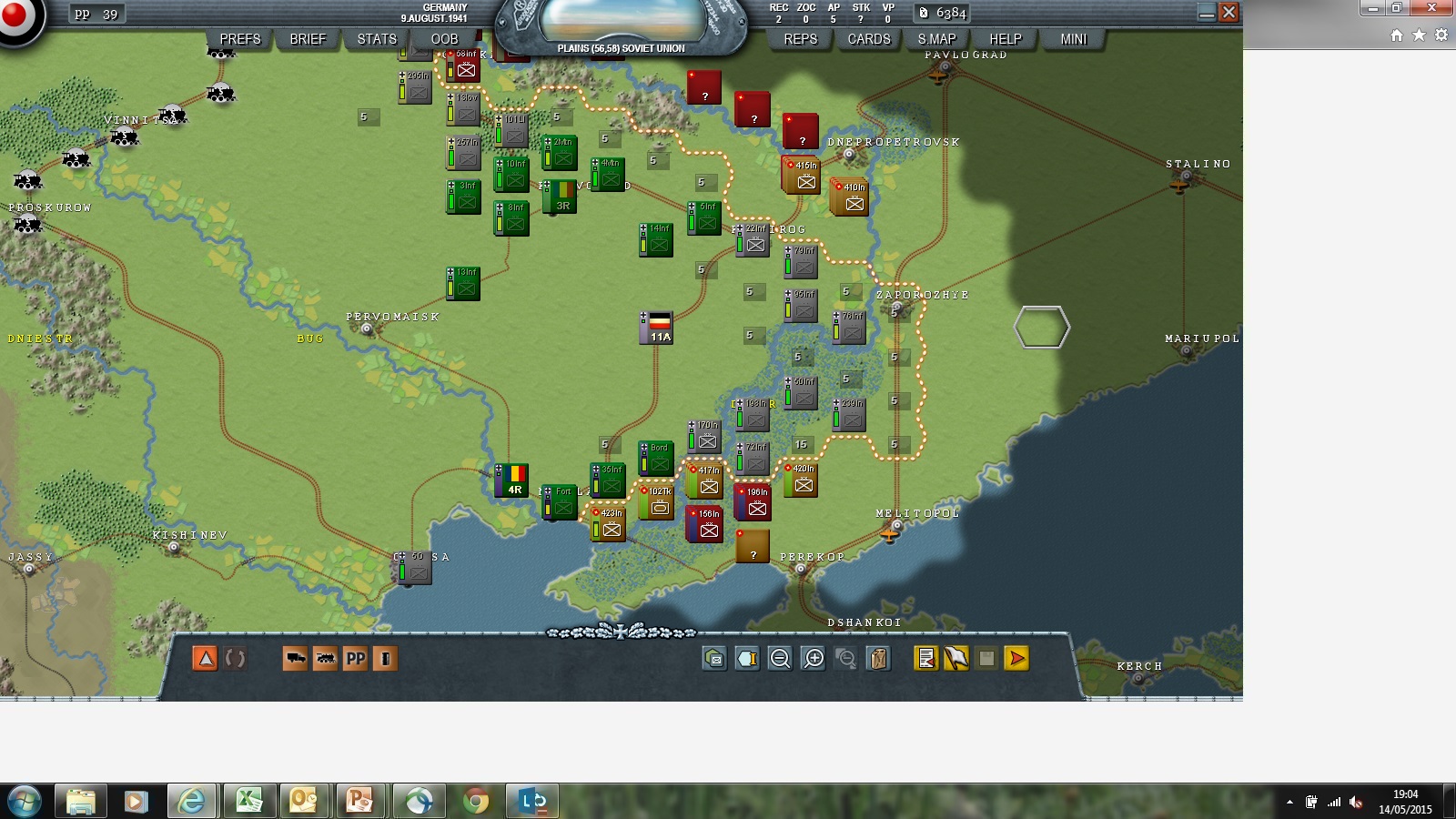Open the jerrycan supply overlay icon
1456x819 pixels.
(x=878, y=658)
